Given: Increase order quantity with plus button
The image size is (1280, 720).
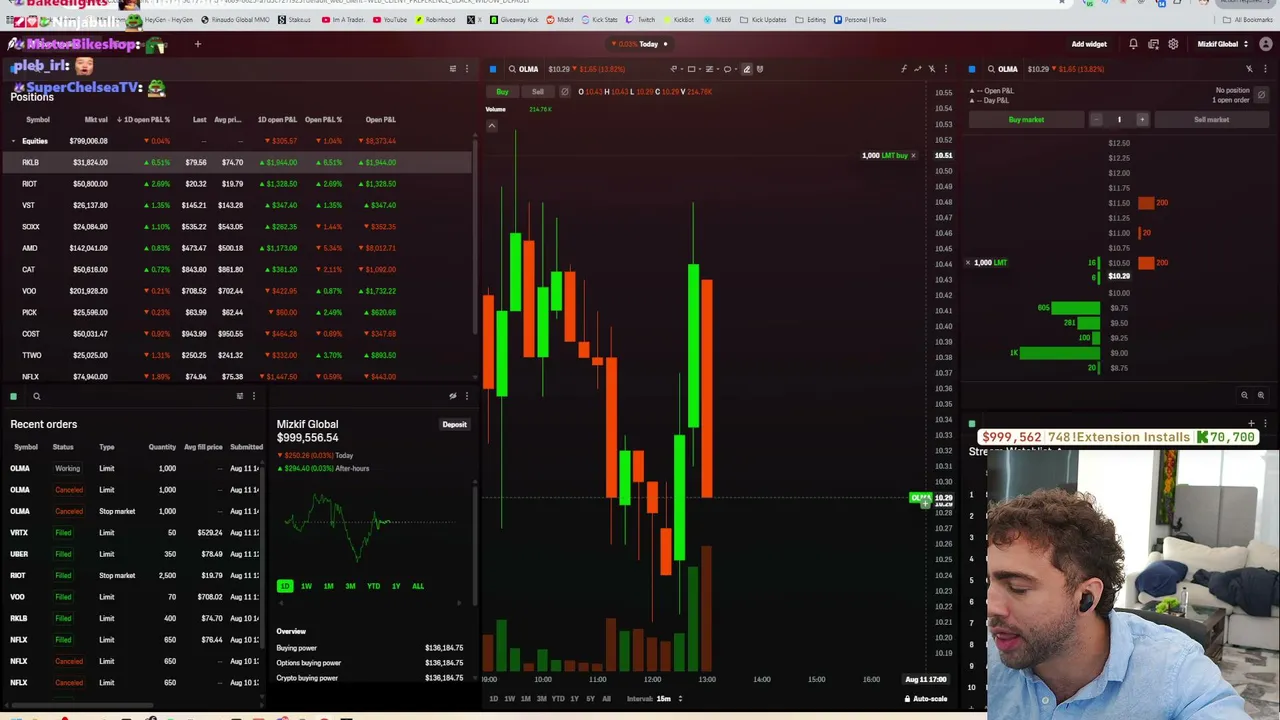Looking at the screenshot, I should tap(1142, 120).
